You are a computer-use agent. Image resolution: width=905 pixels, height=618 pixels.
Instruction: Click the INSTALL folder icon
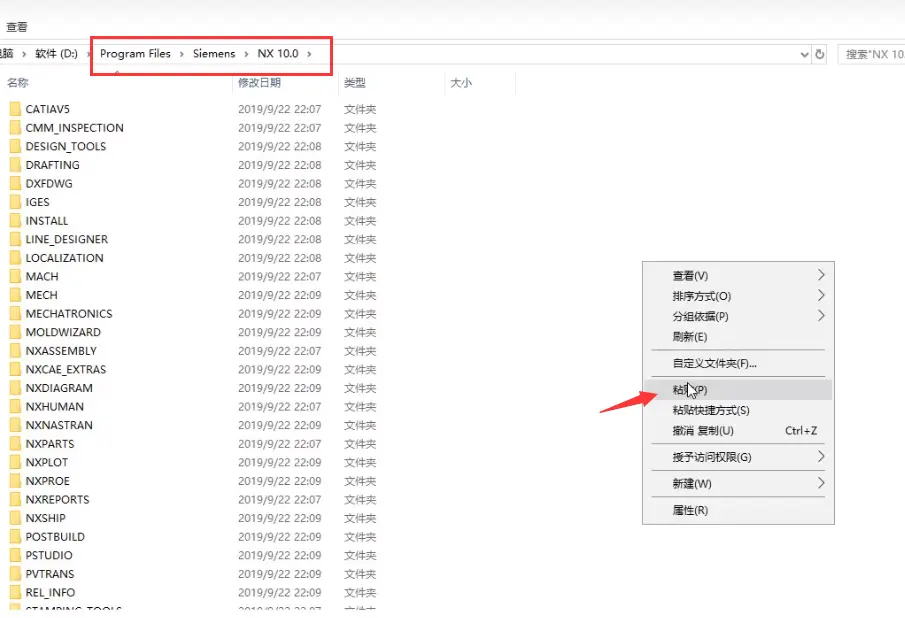point(16,220)
